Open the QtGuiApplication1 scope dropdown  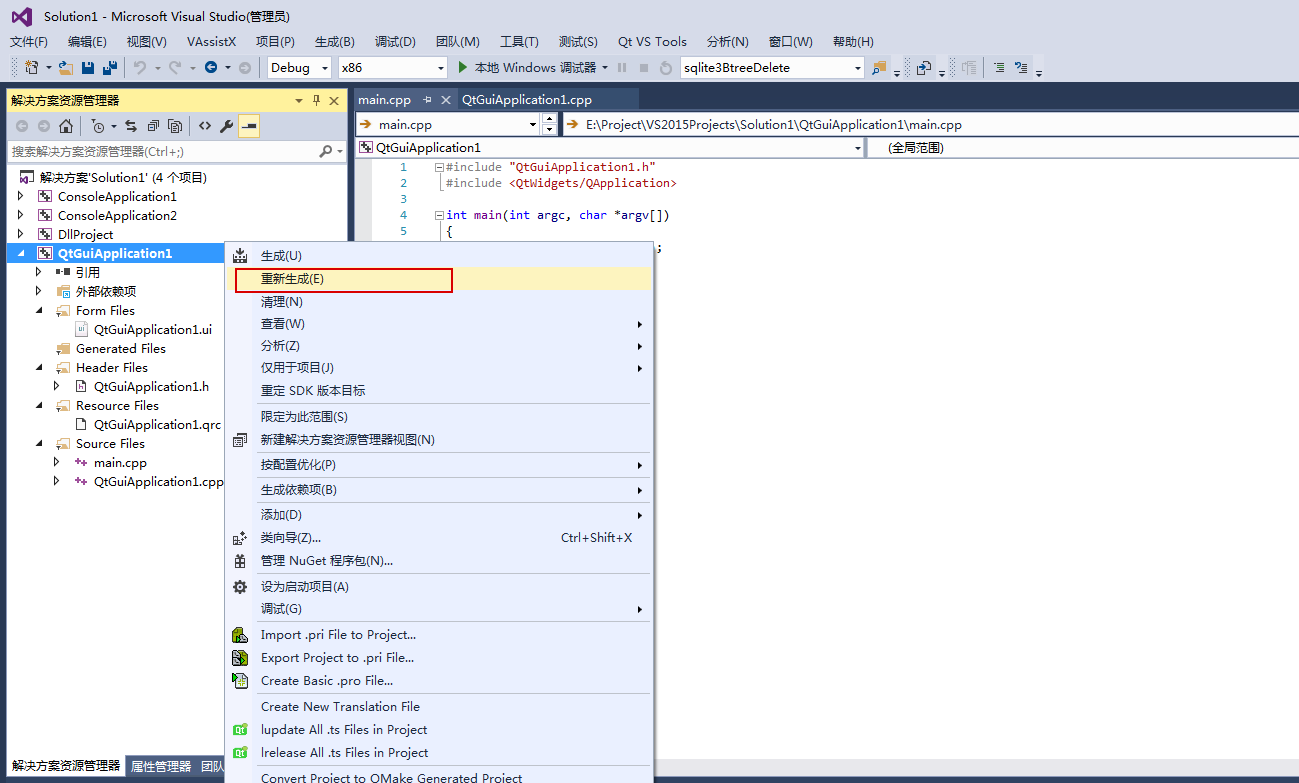click(x=857, y=148)
